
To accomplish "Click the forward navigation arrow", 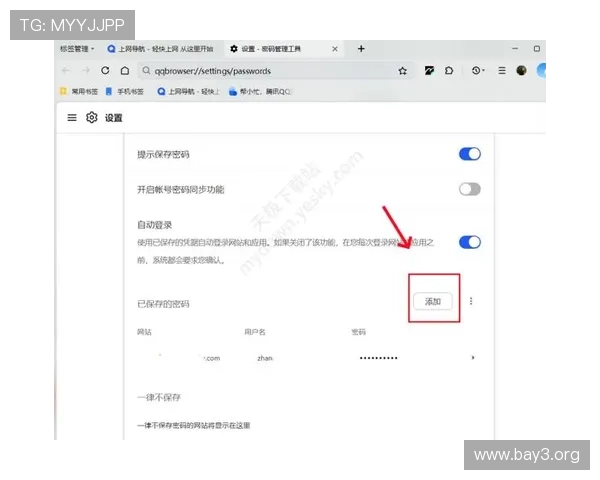I will [86, 70].
